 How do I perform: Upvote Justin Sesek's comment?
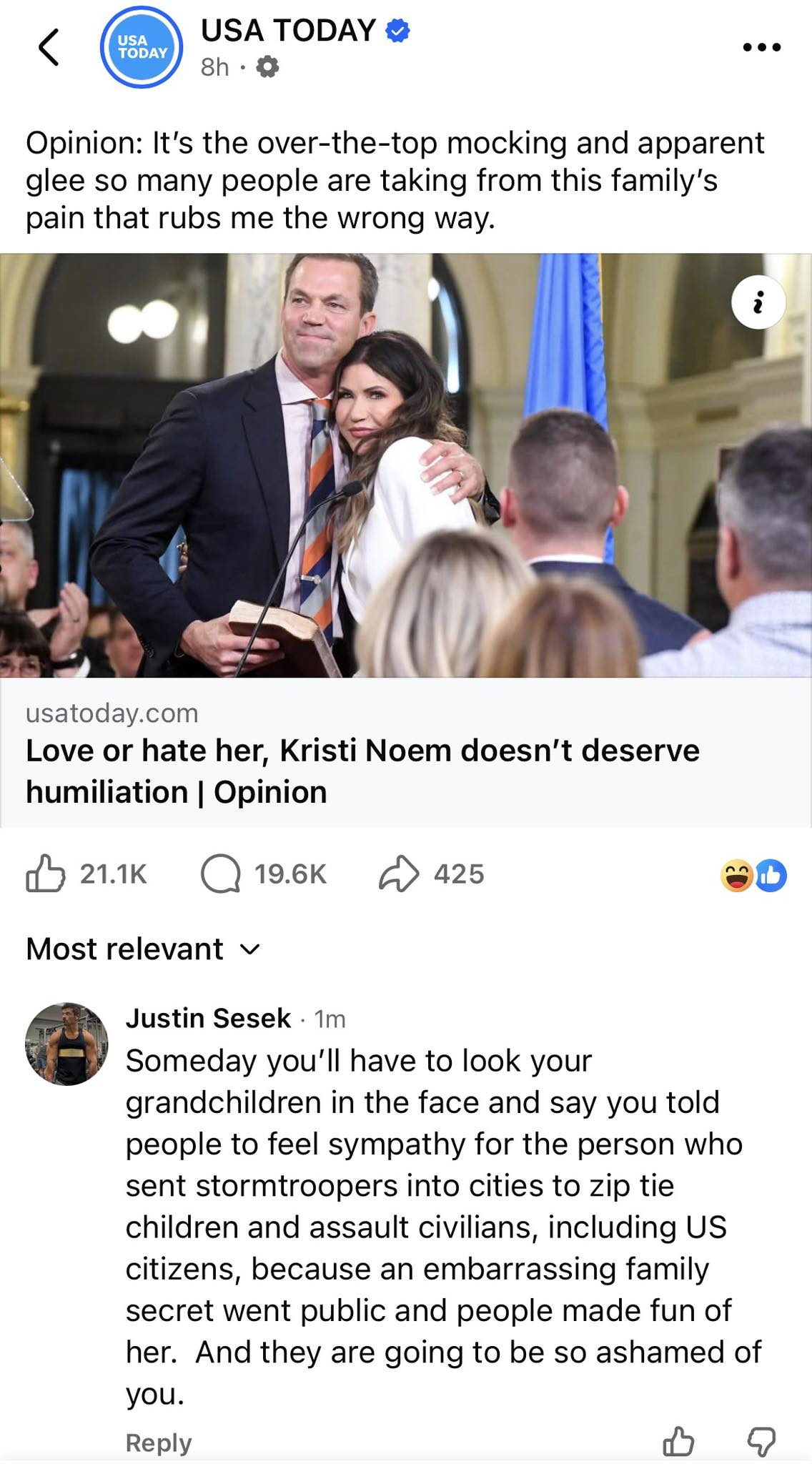pyautogui.click(x=678, y=1441)
